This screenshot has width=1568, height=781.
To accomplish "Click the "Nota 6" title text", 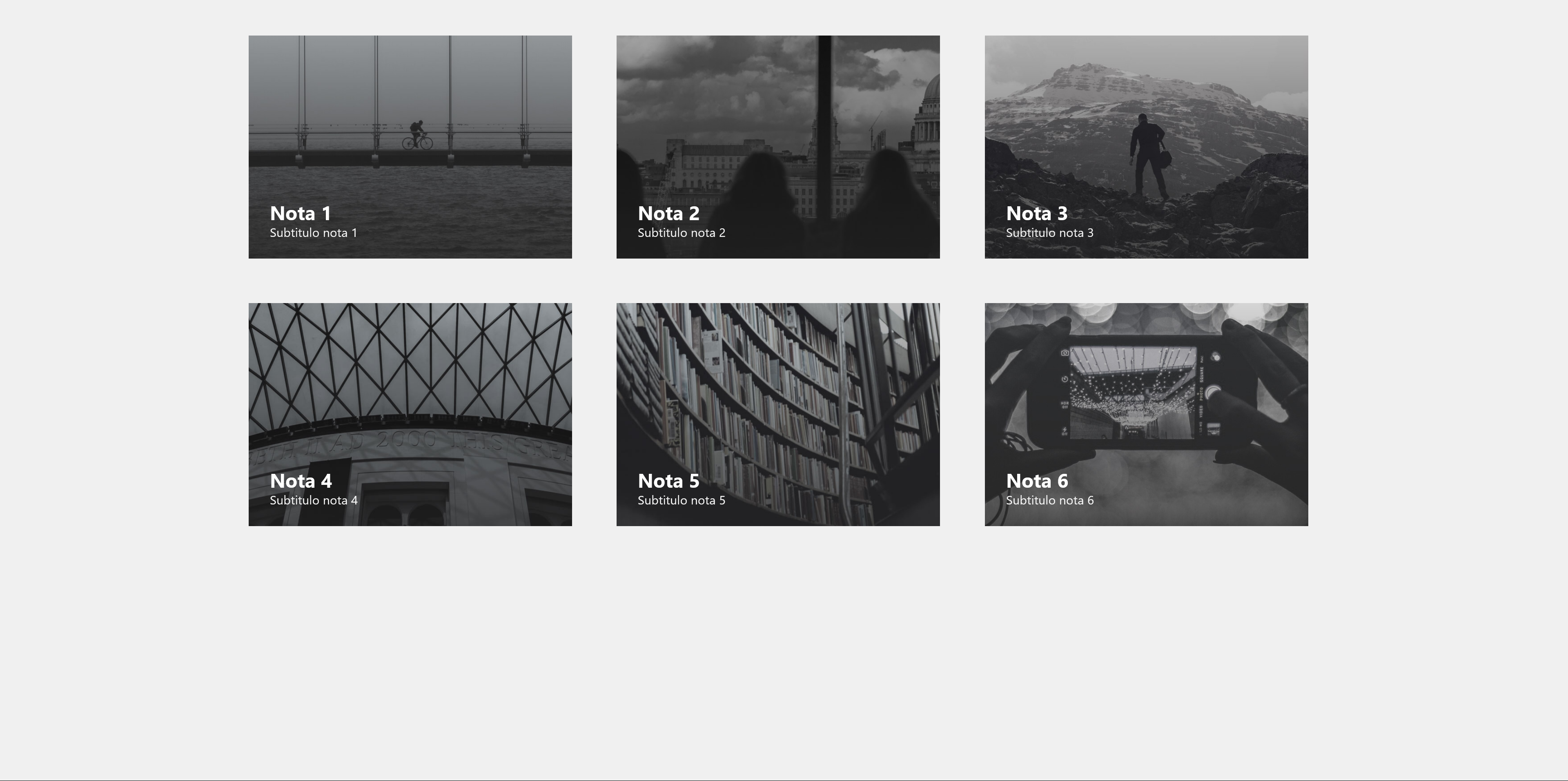I will [x=1037, y=481].
